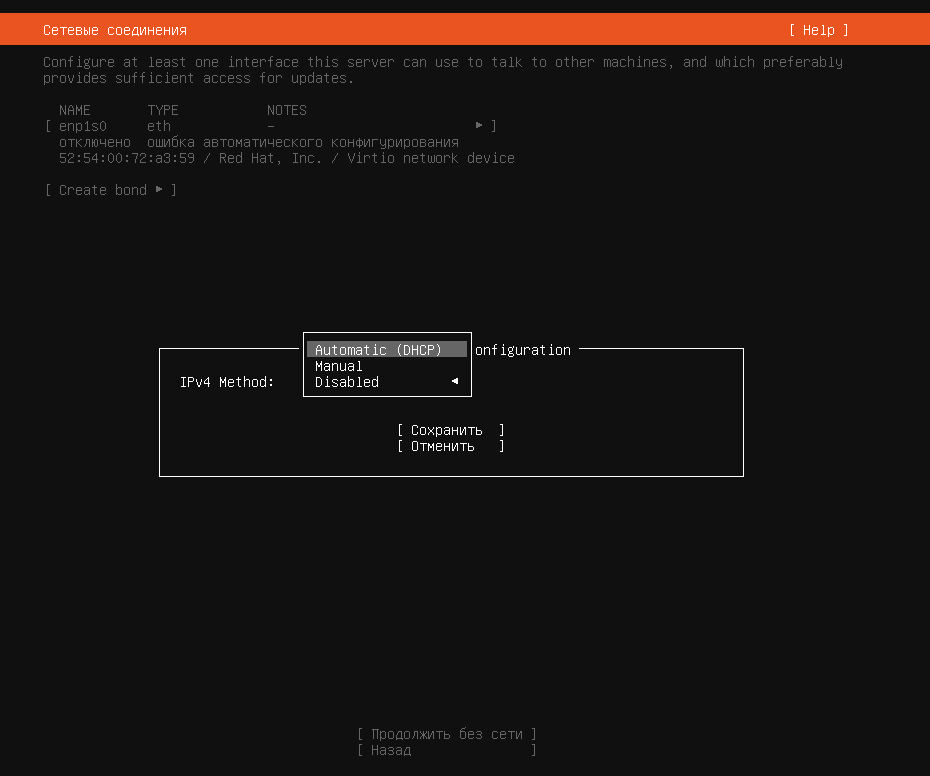Click the NOTES column header
This screenshot has width=930, height=776.
tap(287, 110)
